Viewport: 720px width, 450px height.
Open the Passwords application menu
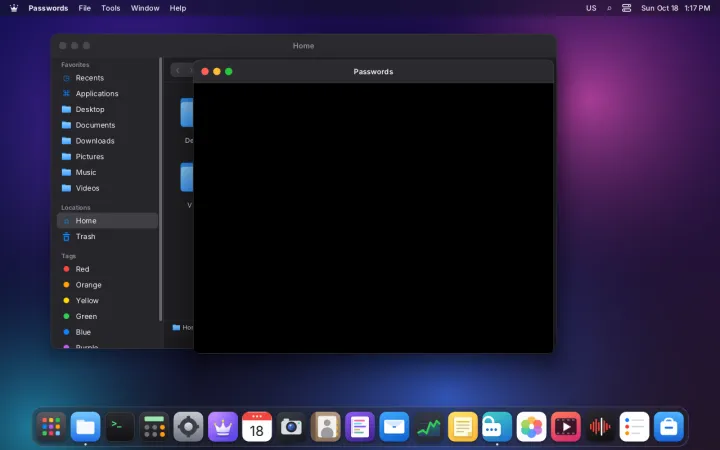point(48,8)
